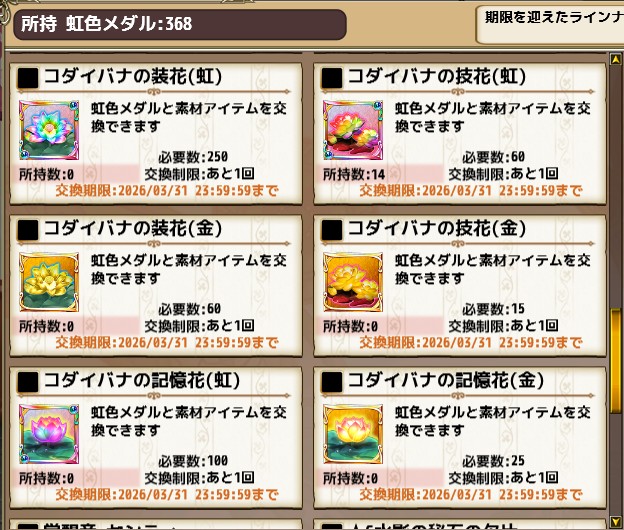Click the コダイバナの技花(虹) flower icon
The height and width of the screenshot is (530, 624).
coord(353,130)
